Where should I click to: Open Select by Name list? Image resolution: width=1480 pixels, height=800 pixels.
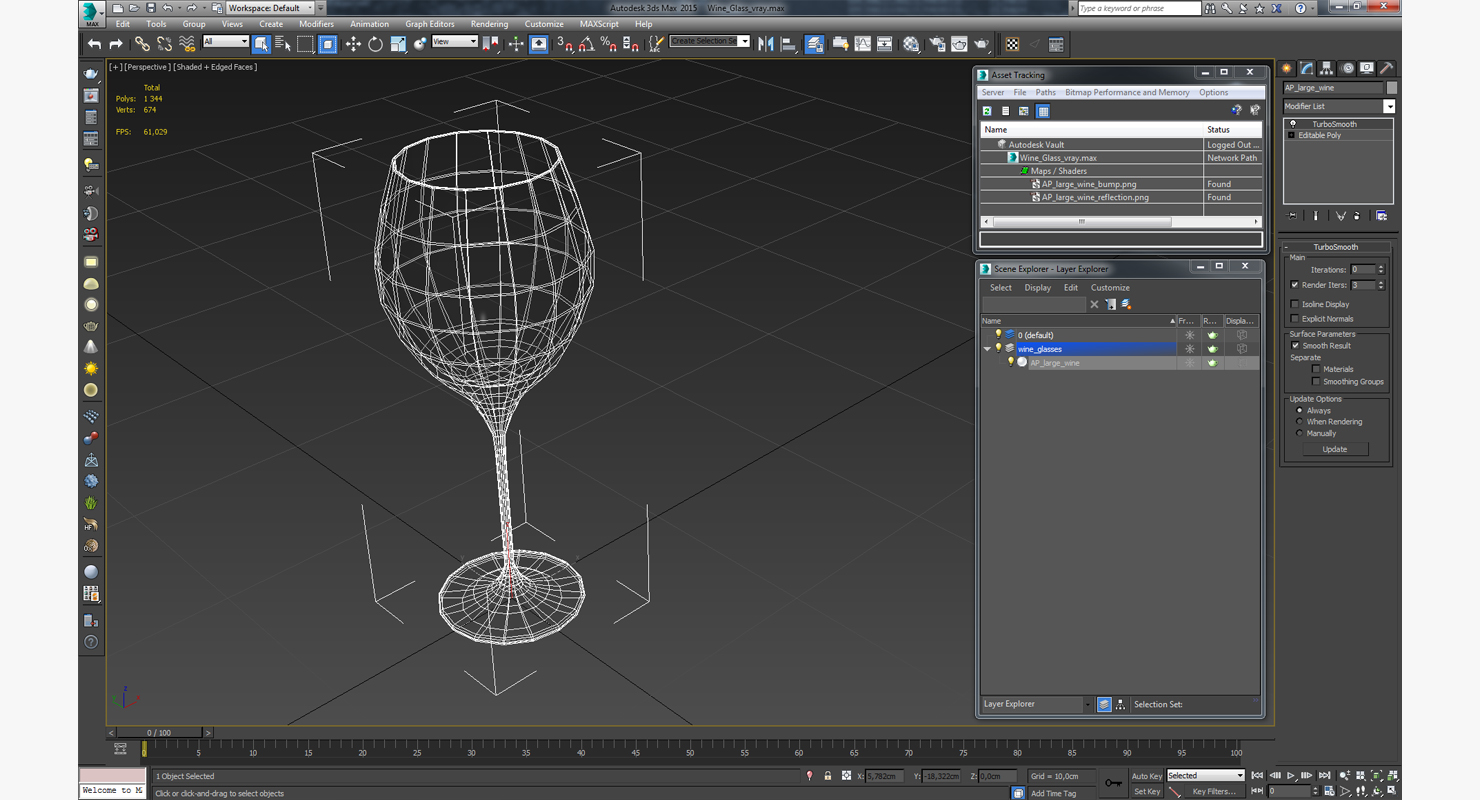(x=282, y=44)
